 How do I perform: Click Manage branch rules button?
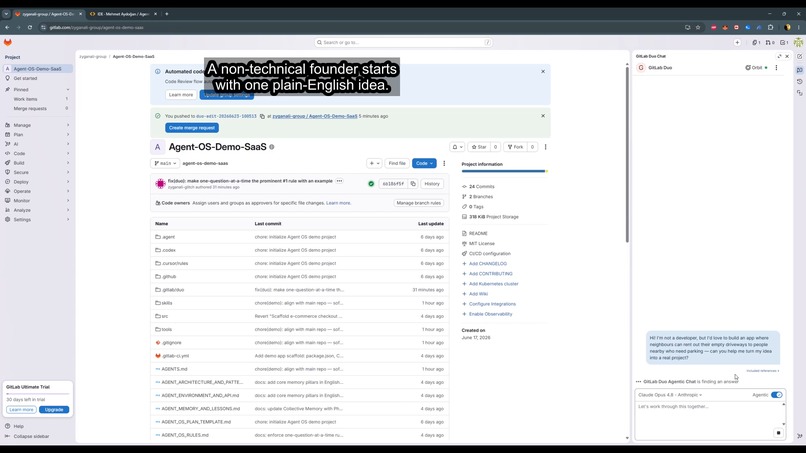(x=418, y=203)
